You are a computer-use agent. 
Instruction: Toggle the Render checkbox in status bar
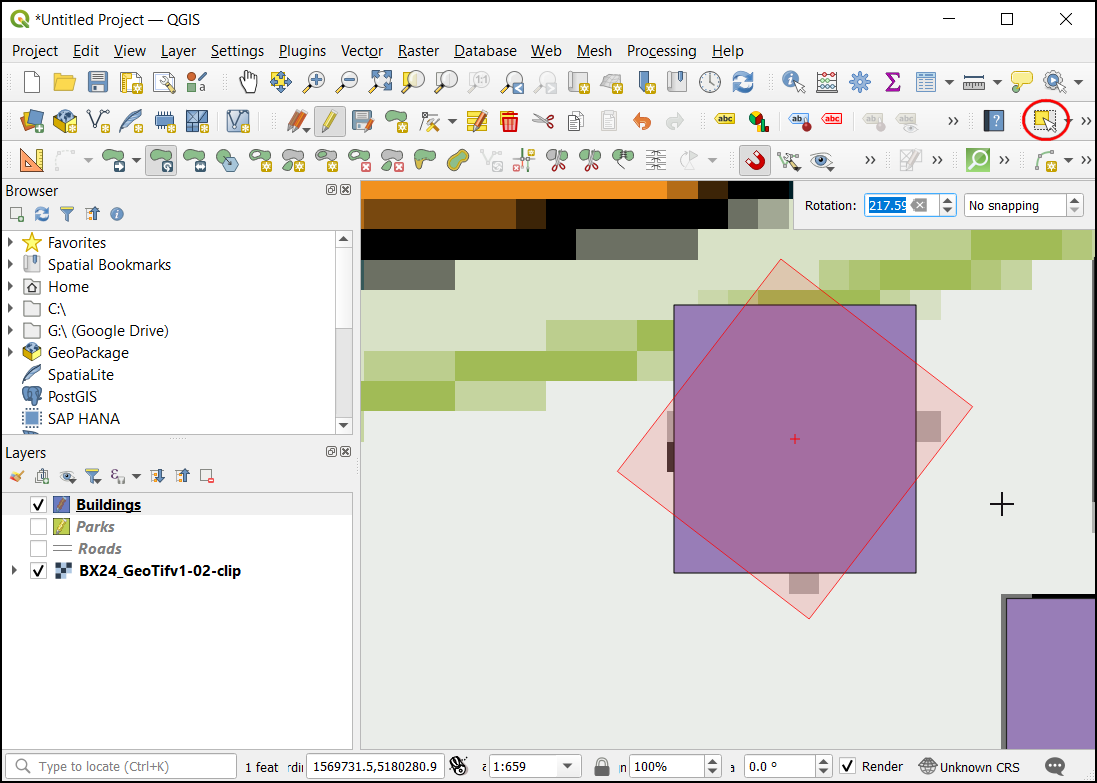click(x=847, y=766)
